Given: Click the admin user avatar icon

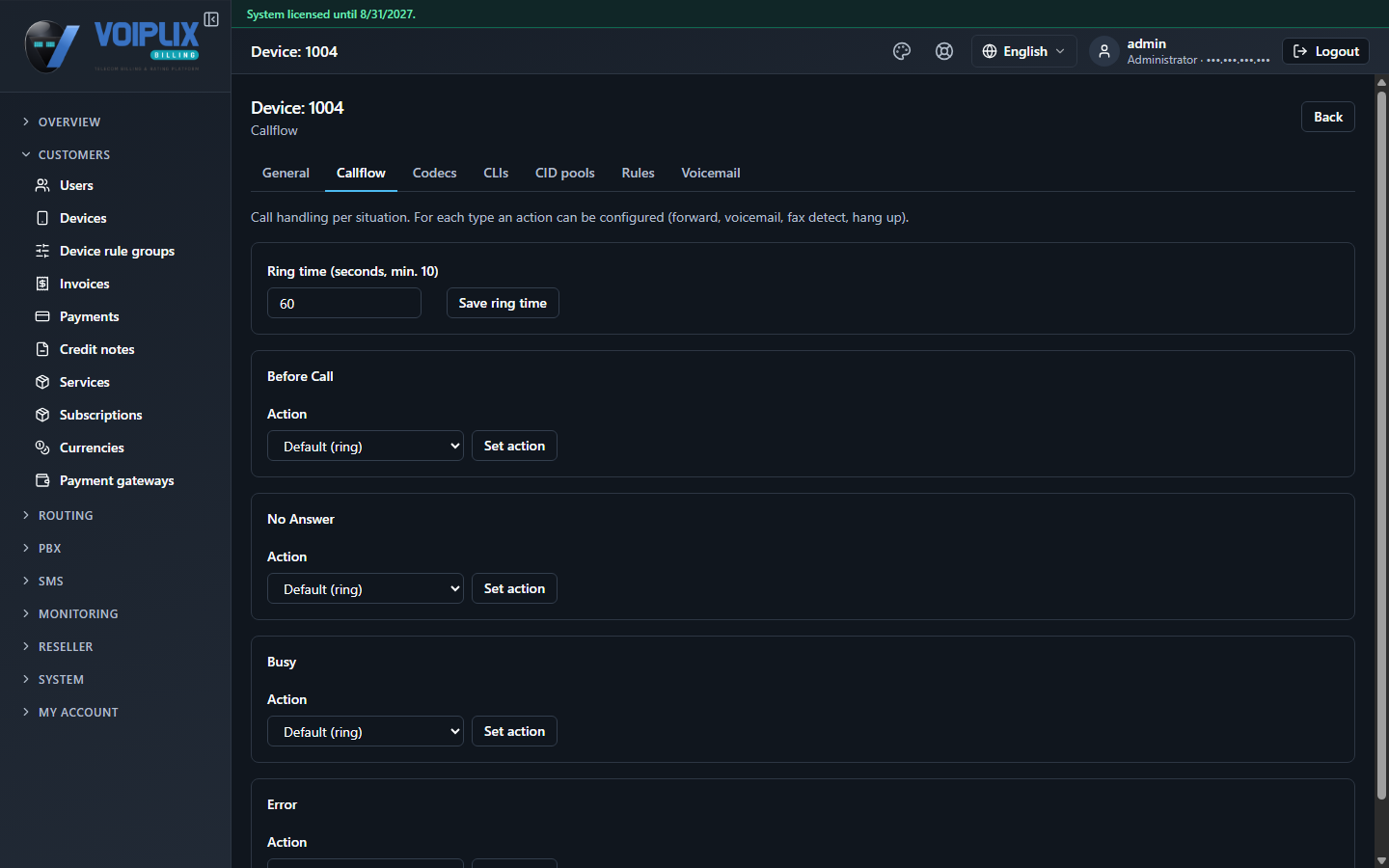Looking at the screenshot, I should [x=1104, y=51].
